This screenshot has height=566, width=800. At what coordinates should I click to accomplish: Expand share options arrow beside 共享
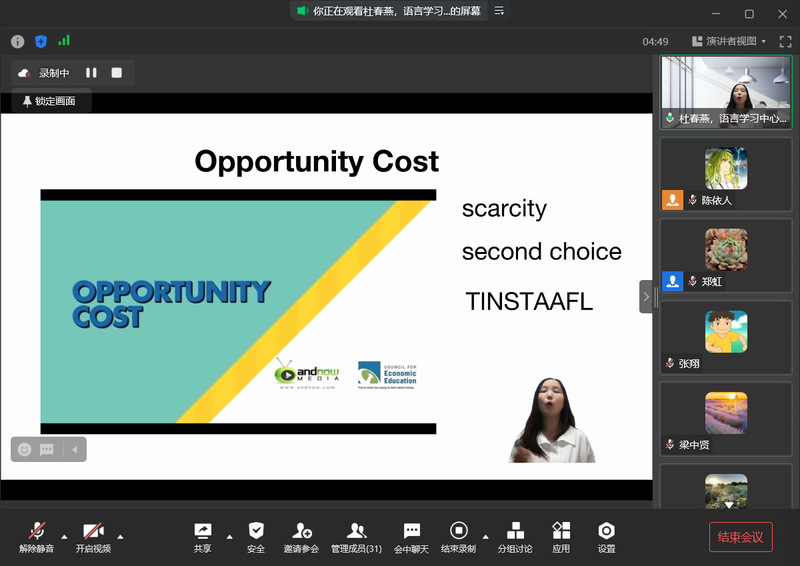click(229, 536)
